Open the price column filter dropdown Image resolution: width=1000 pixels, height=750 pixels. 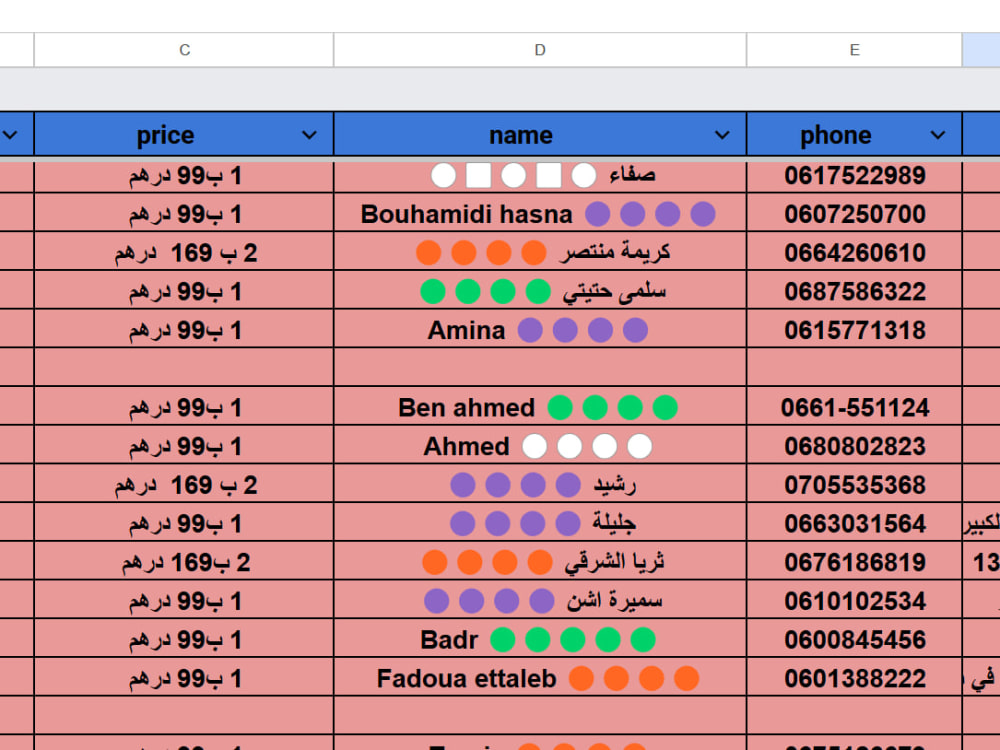coord(309,135)
